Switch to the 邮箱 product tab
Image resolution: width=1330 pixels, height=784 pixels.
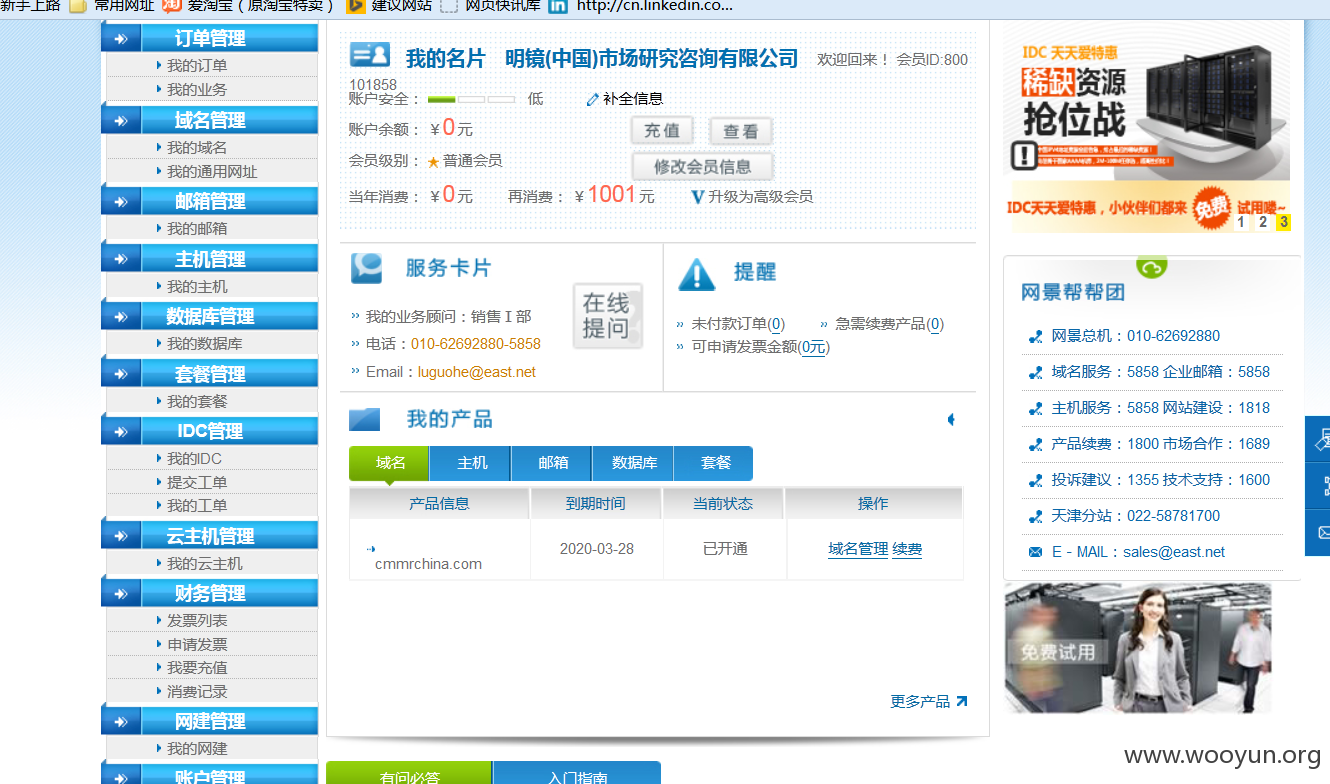[x=552, y=463]
